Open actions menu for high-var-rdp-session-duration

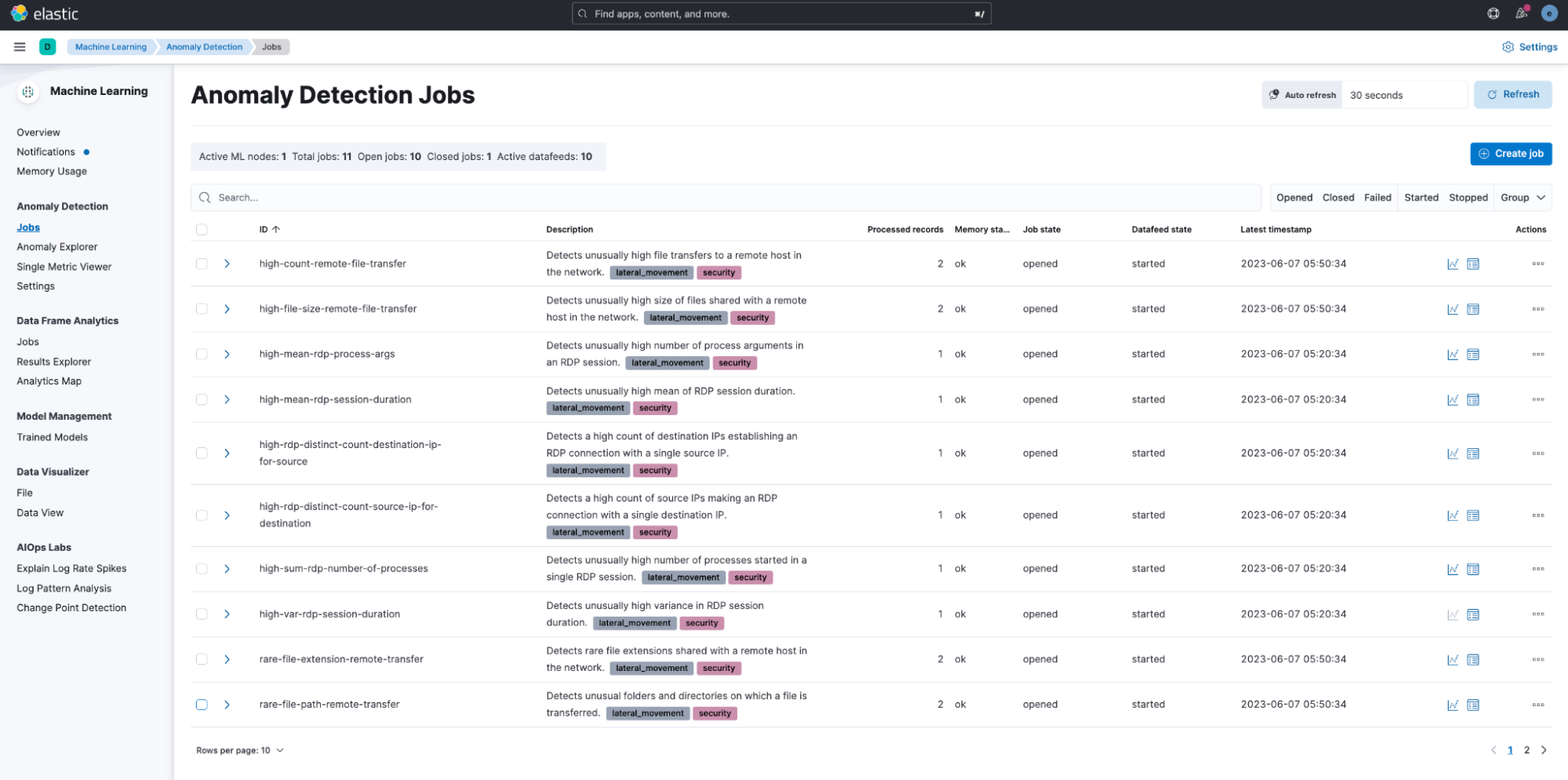[x=1538, y=614]
